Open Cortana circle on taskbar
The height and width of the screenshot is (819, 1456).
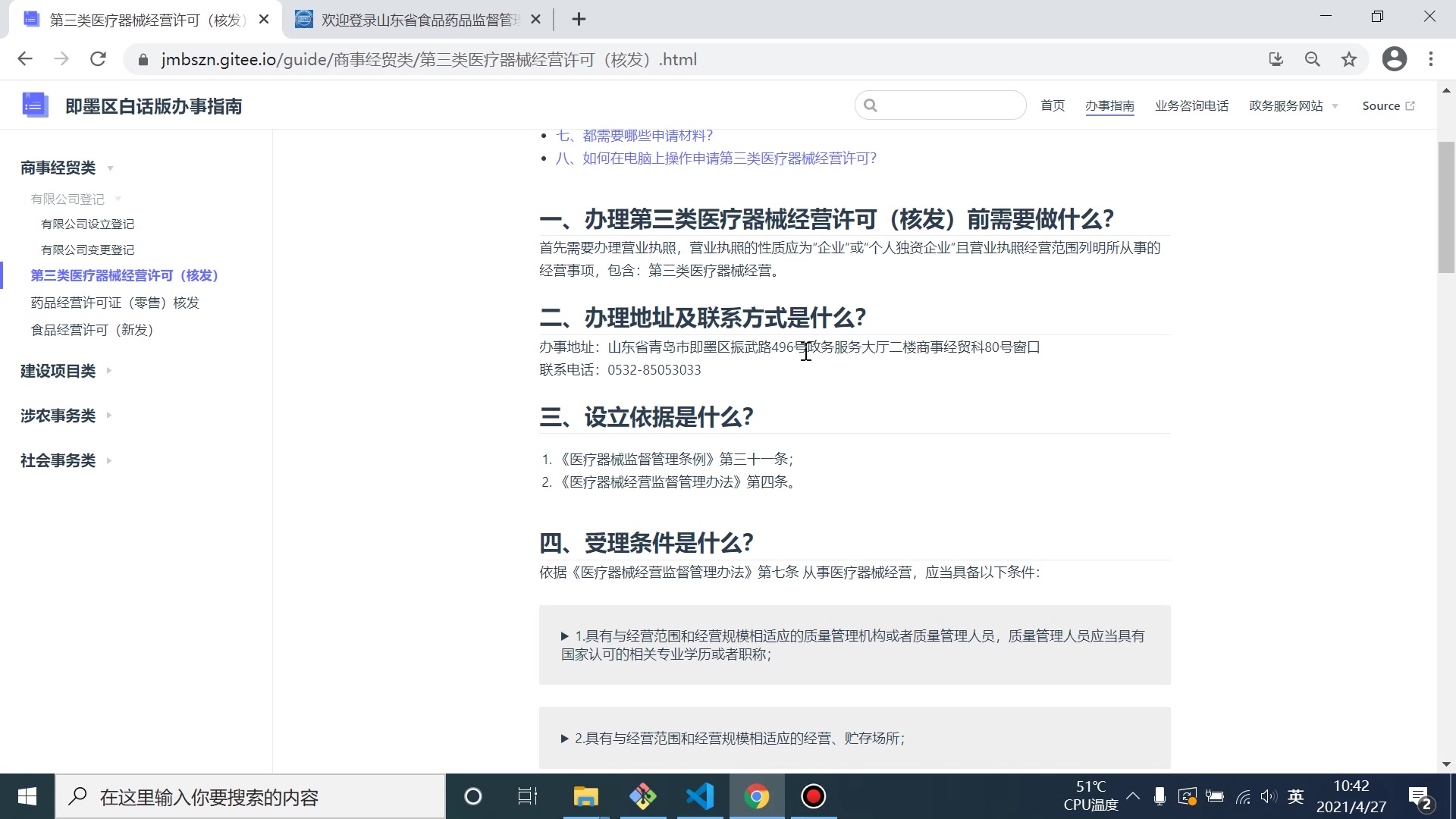(473, 797)
